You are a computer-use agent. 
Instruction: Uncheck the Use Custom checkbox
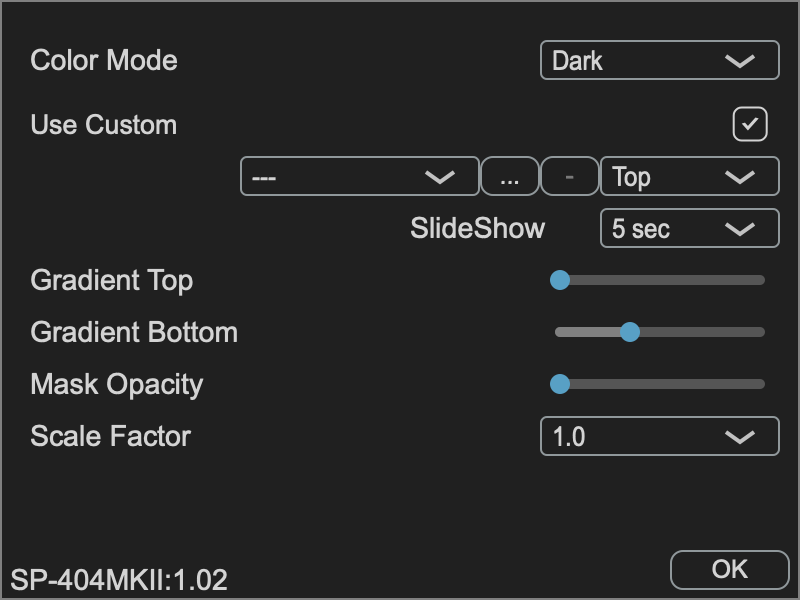pyautogui.click(x=750, y=125)
